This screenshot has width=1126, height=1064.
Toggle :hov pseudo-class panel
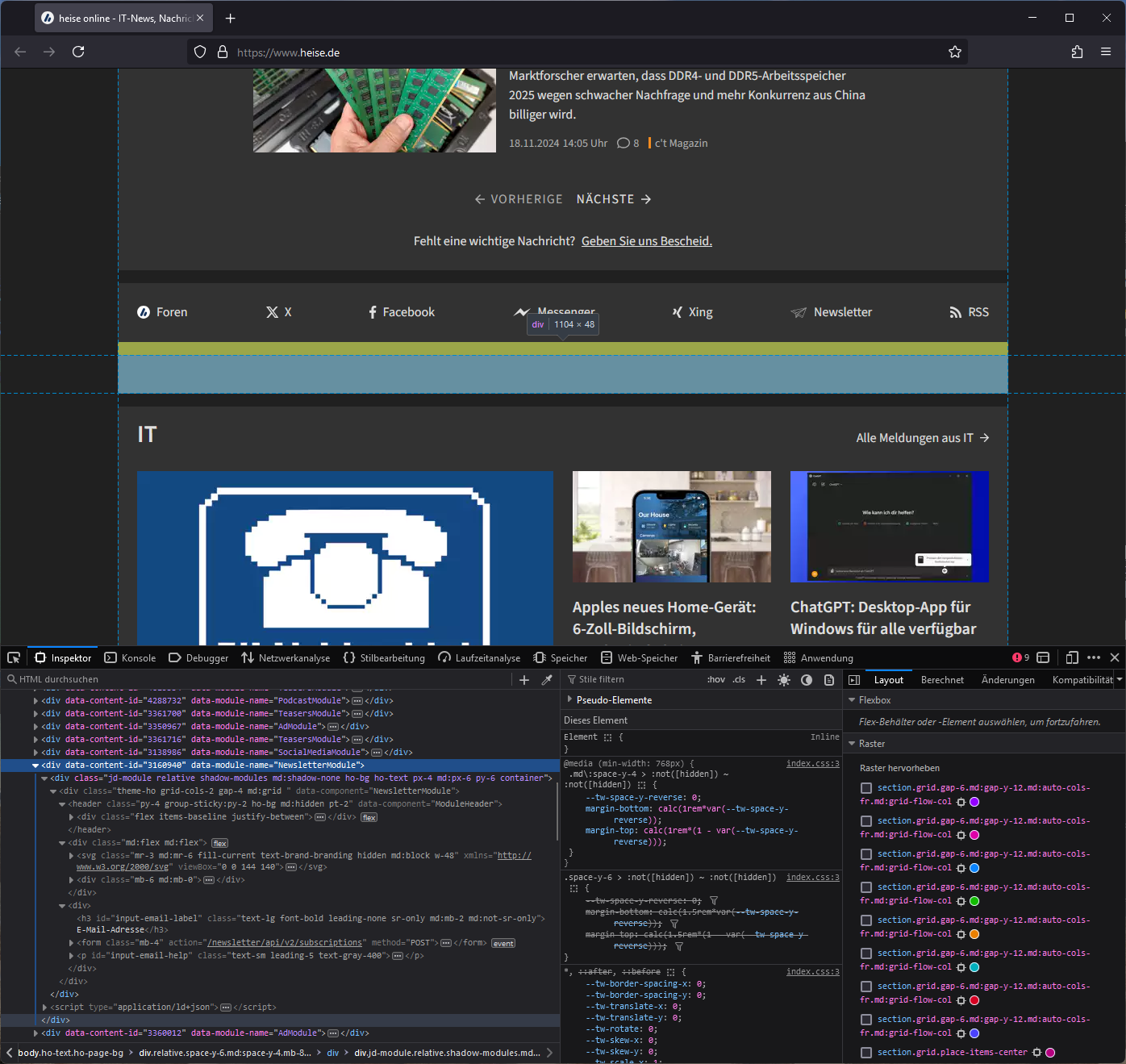coord(716,680)
